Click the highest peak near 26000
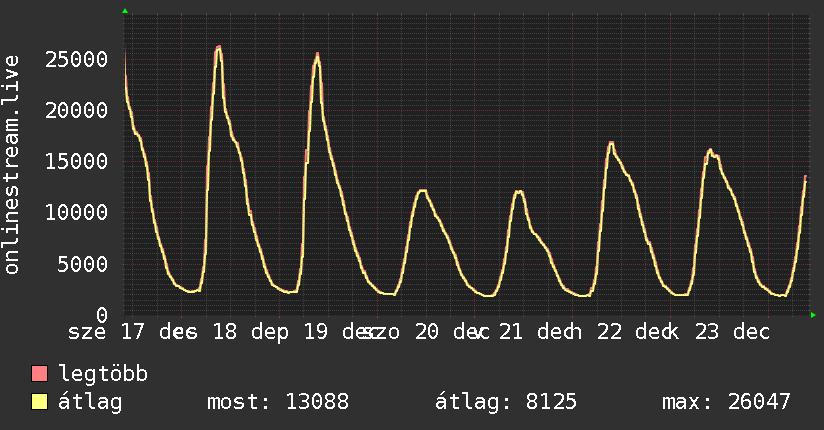Viewport: 824px width, 430px height. 219,48
